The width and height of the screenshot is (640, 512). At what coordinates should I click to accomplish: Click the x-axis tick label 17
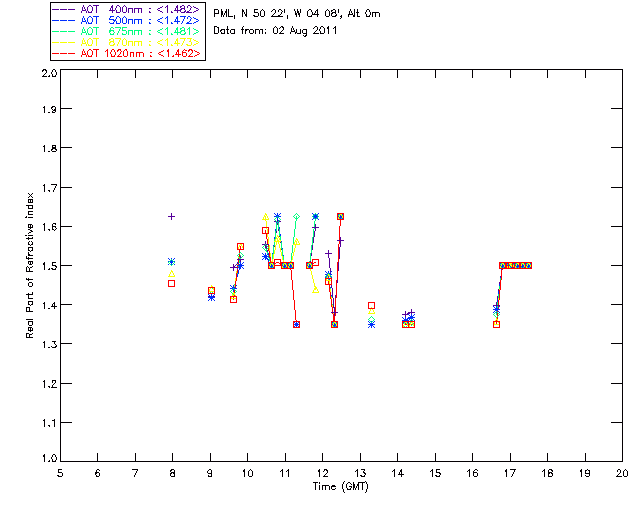pyautogui.click(x=510, y=473)
